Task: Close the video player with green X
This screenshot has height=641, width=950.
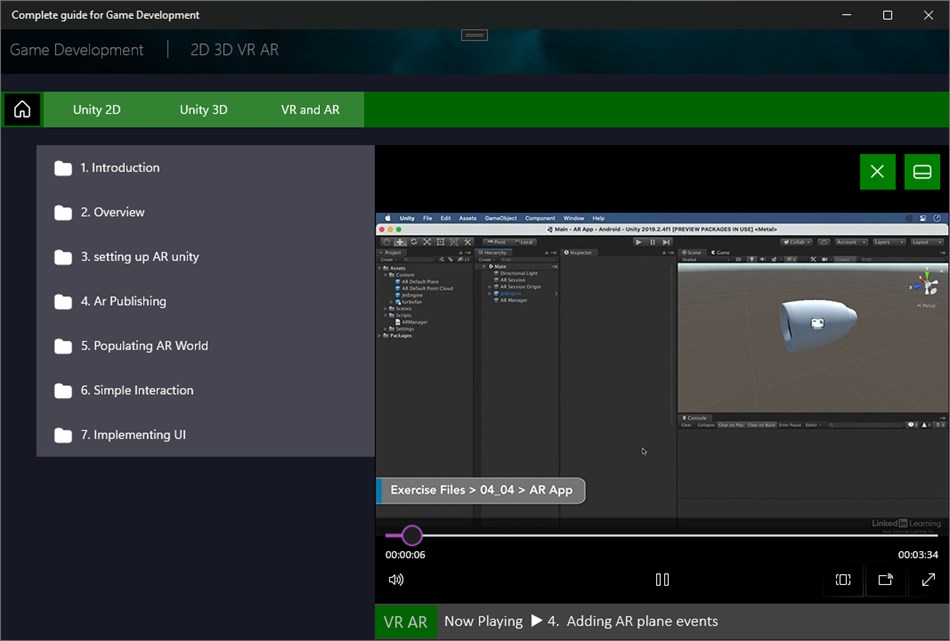Action: 877,171
